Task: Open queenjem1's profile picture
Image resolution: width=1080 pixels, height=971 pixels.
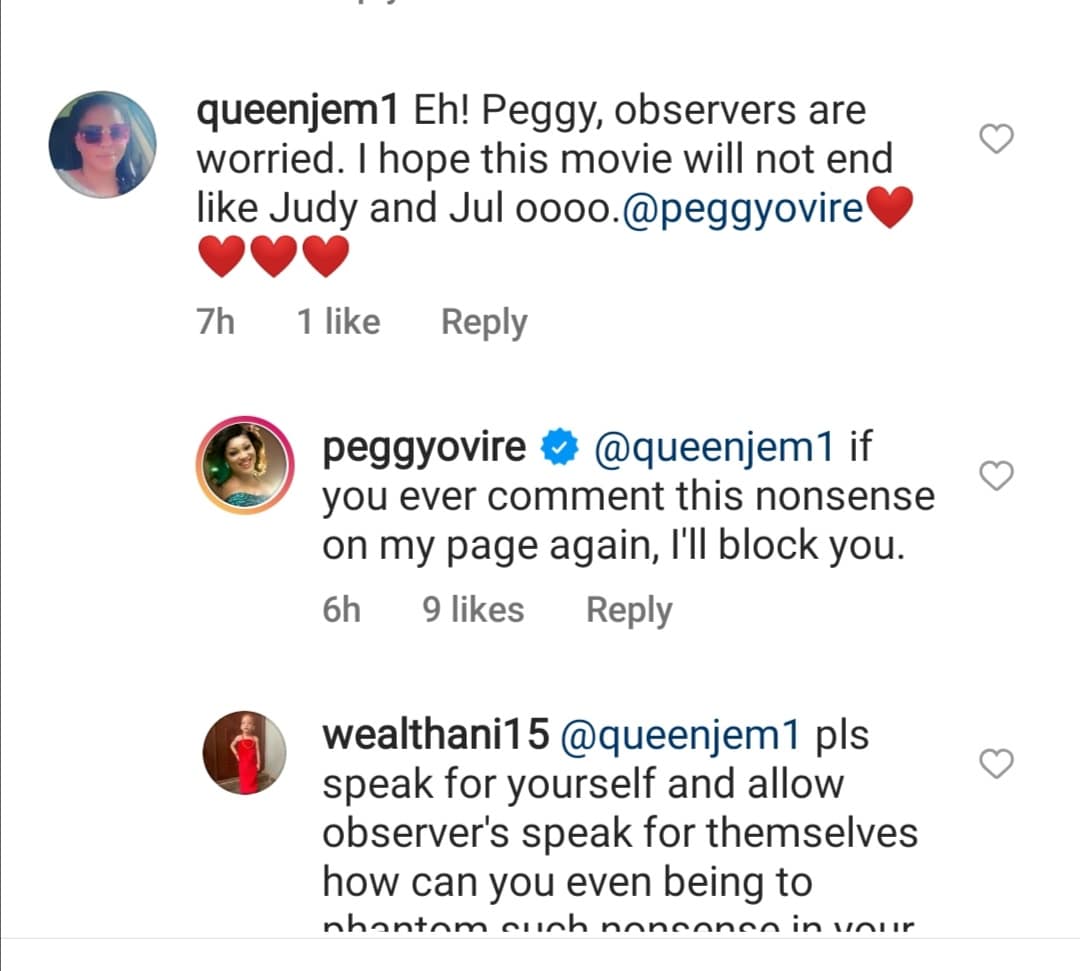Action: click(x=103, y=144)
